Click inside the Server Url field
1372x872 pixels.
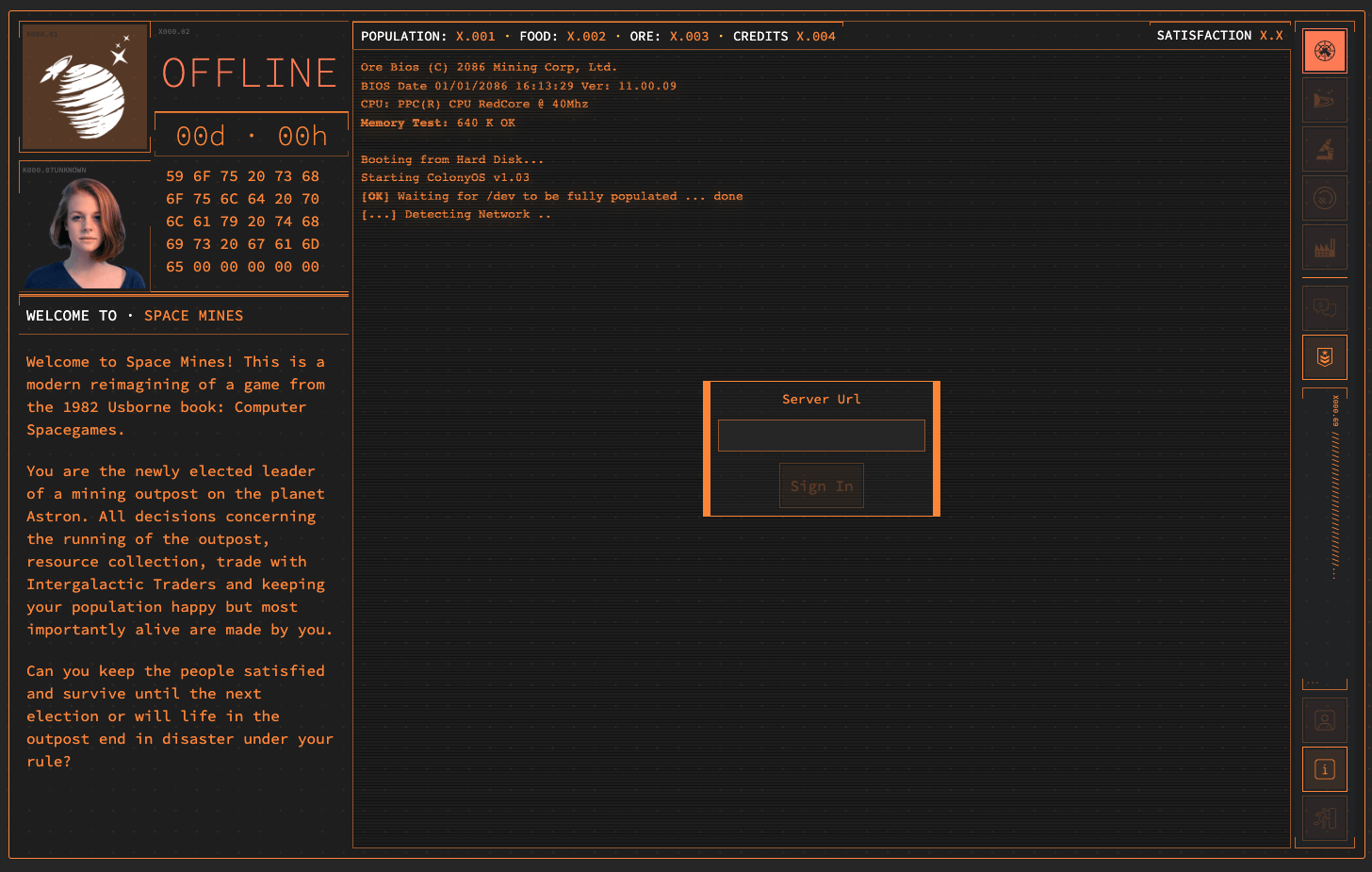[x=821, y=435]
